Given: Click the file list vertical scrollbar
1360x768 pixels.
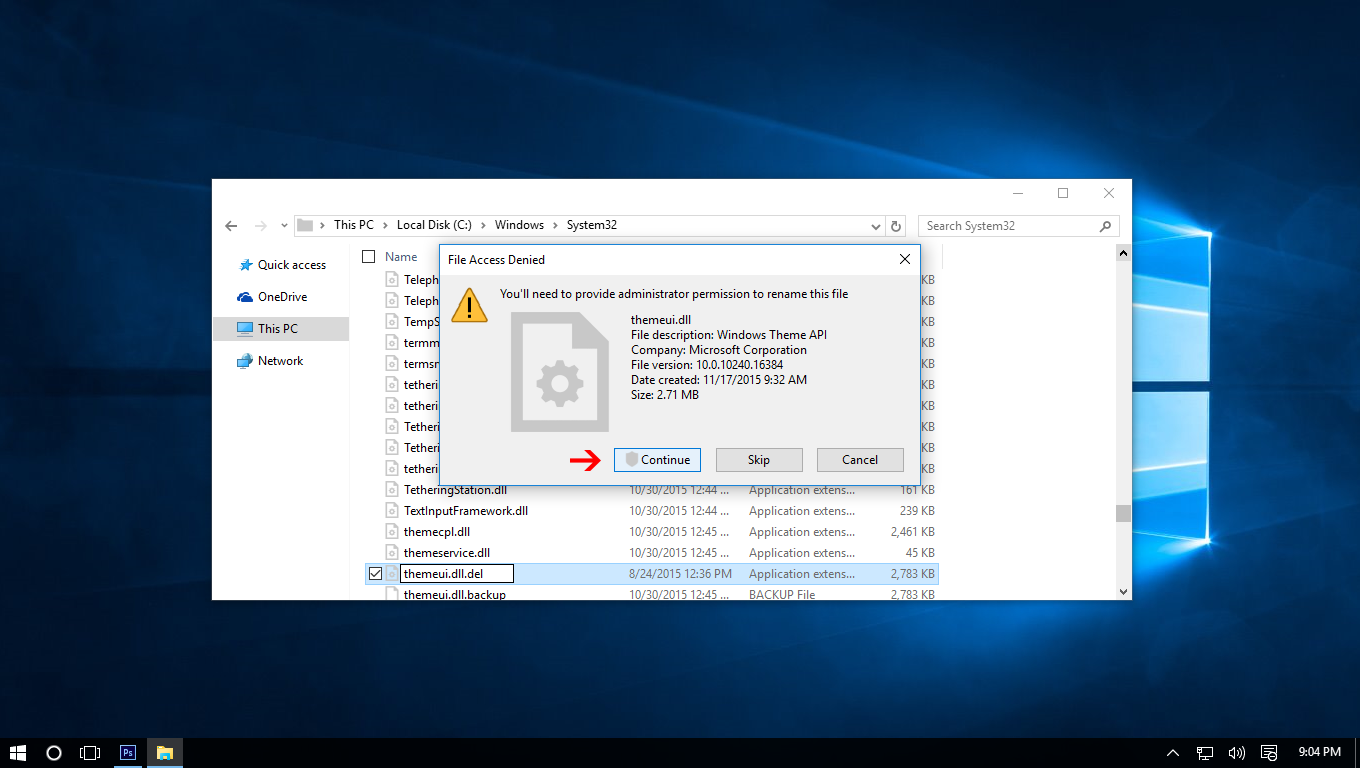Looking at the screenshot, I should point(1122,513).
